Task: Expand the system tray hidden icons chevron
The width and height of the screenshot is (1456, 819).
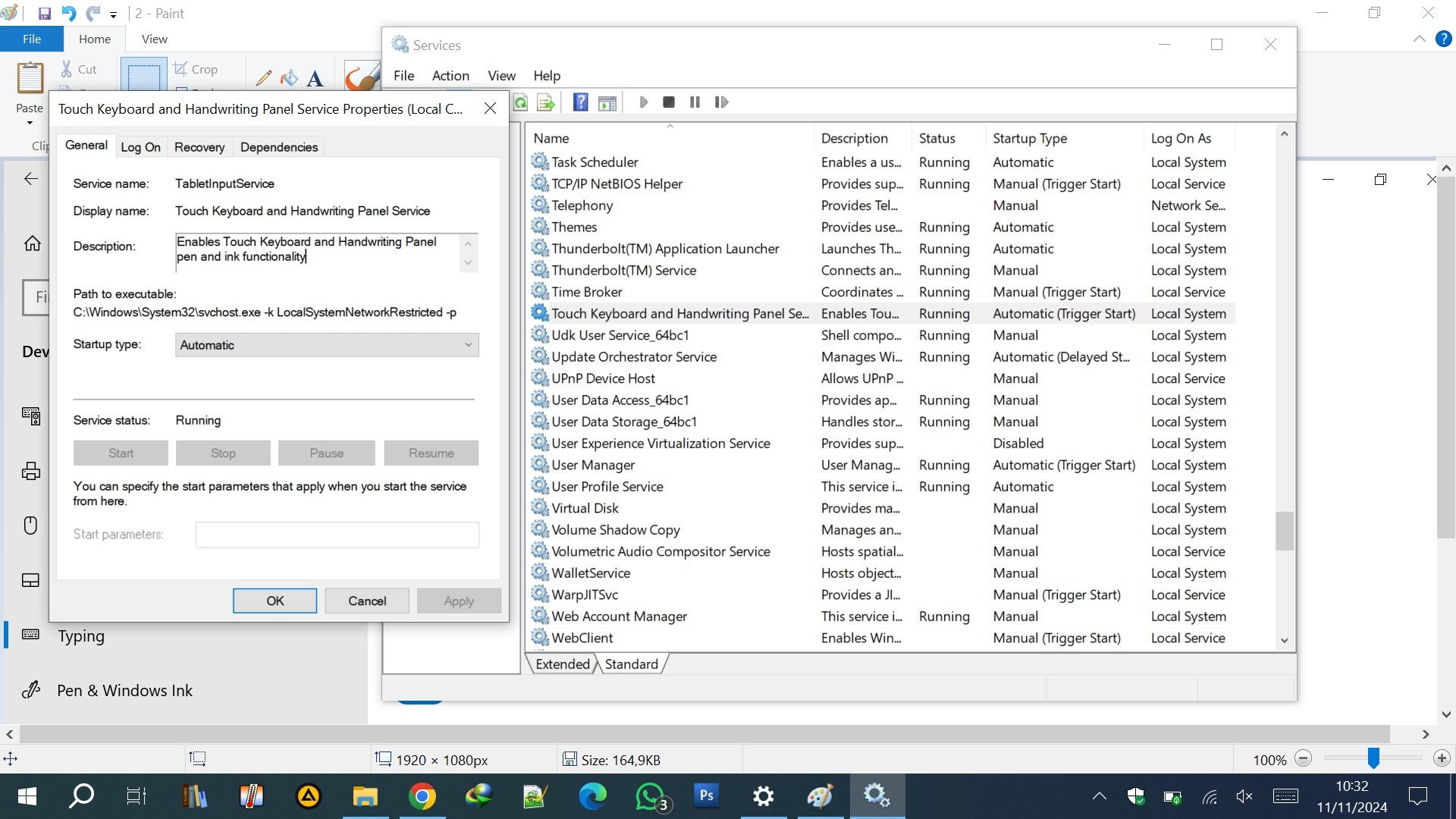Action: click(x=1099, y=796)
